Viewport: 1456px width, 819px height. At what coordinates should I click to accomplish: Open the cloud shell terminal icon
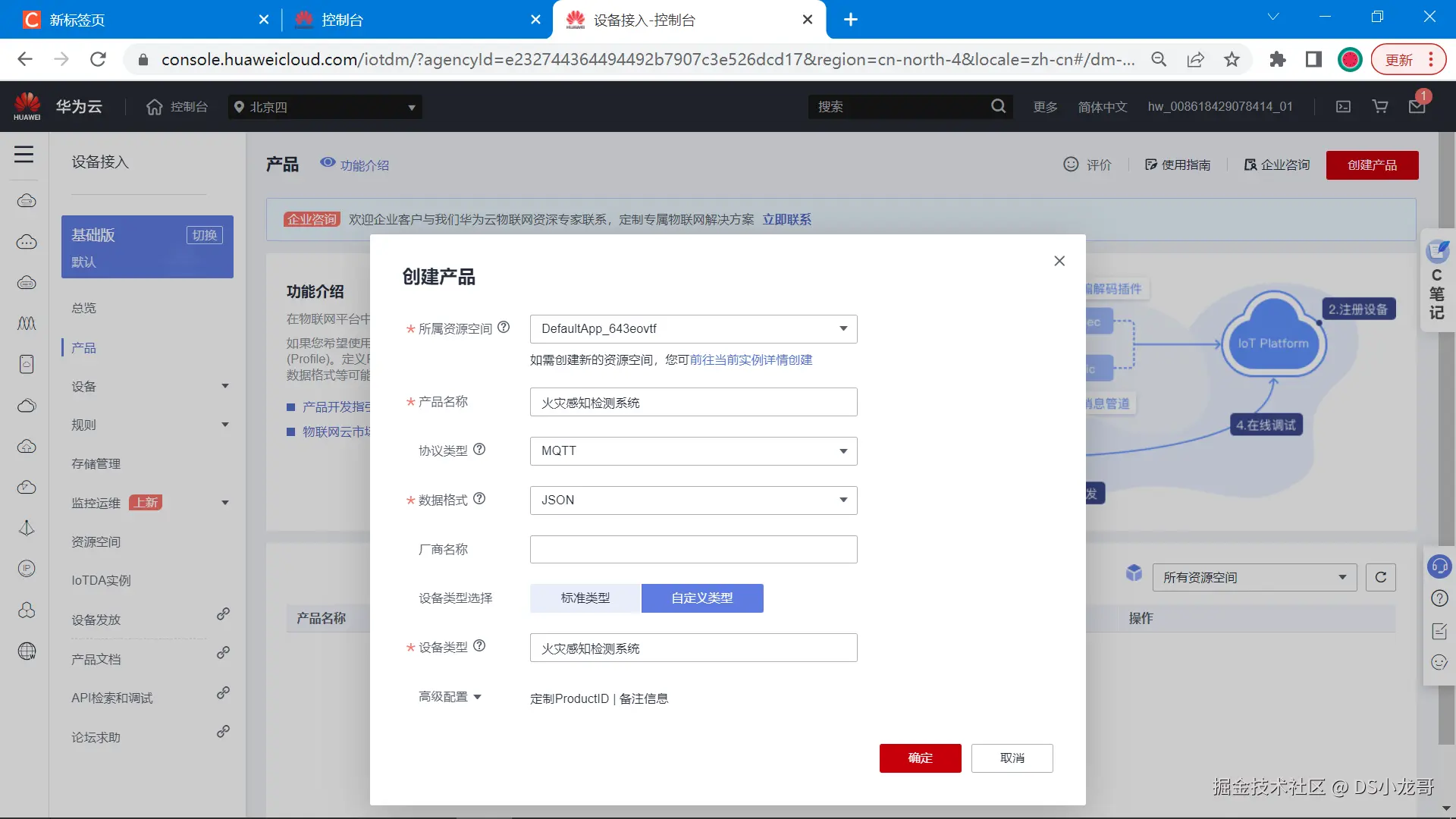(1343, 107)
